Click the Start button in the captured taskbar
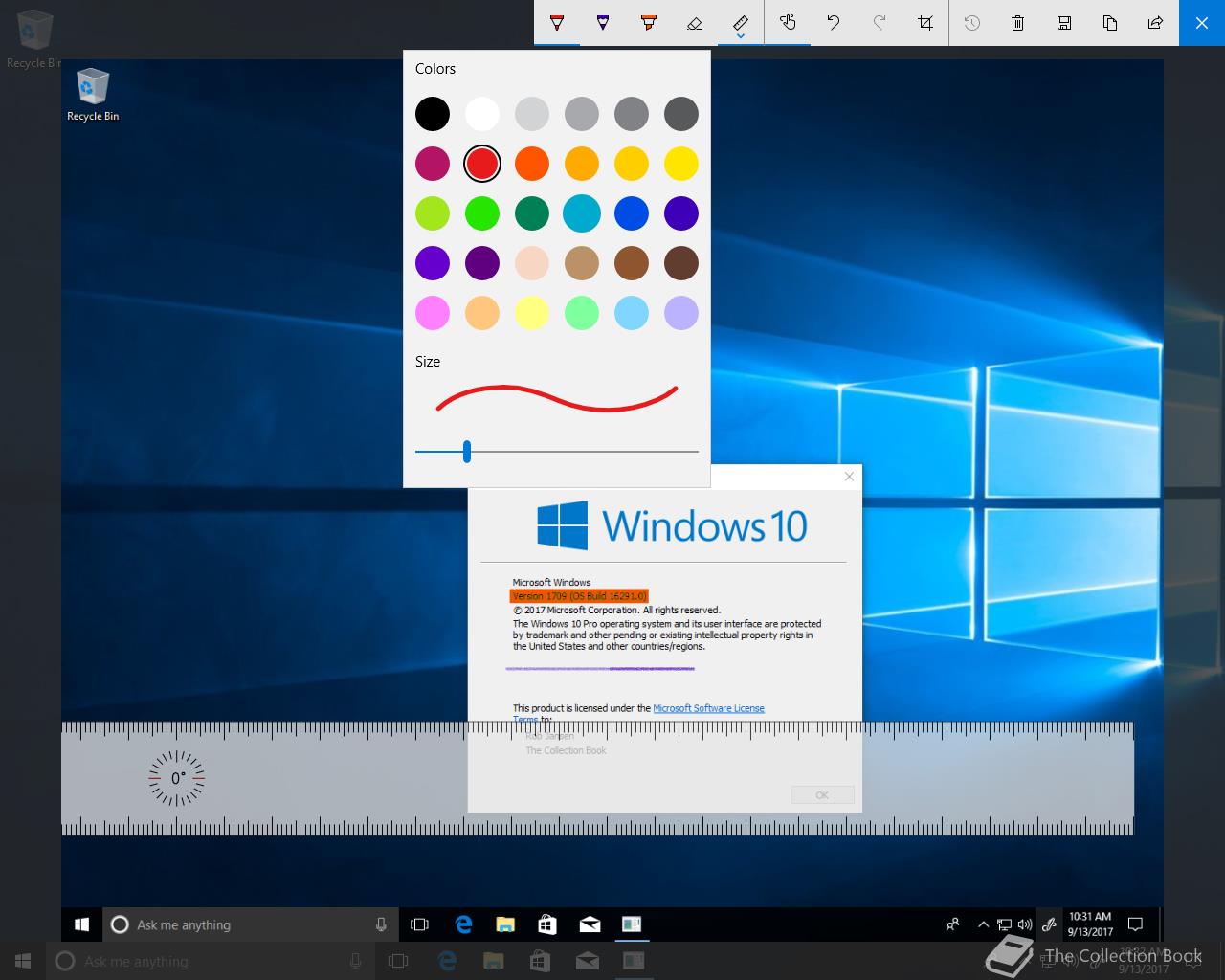Viewport: 1225px width, 980px height. [81, 924]
